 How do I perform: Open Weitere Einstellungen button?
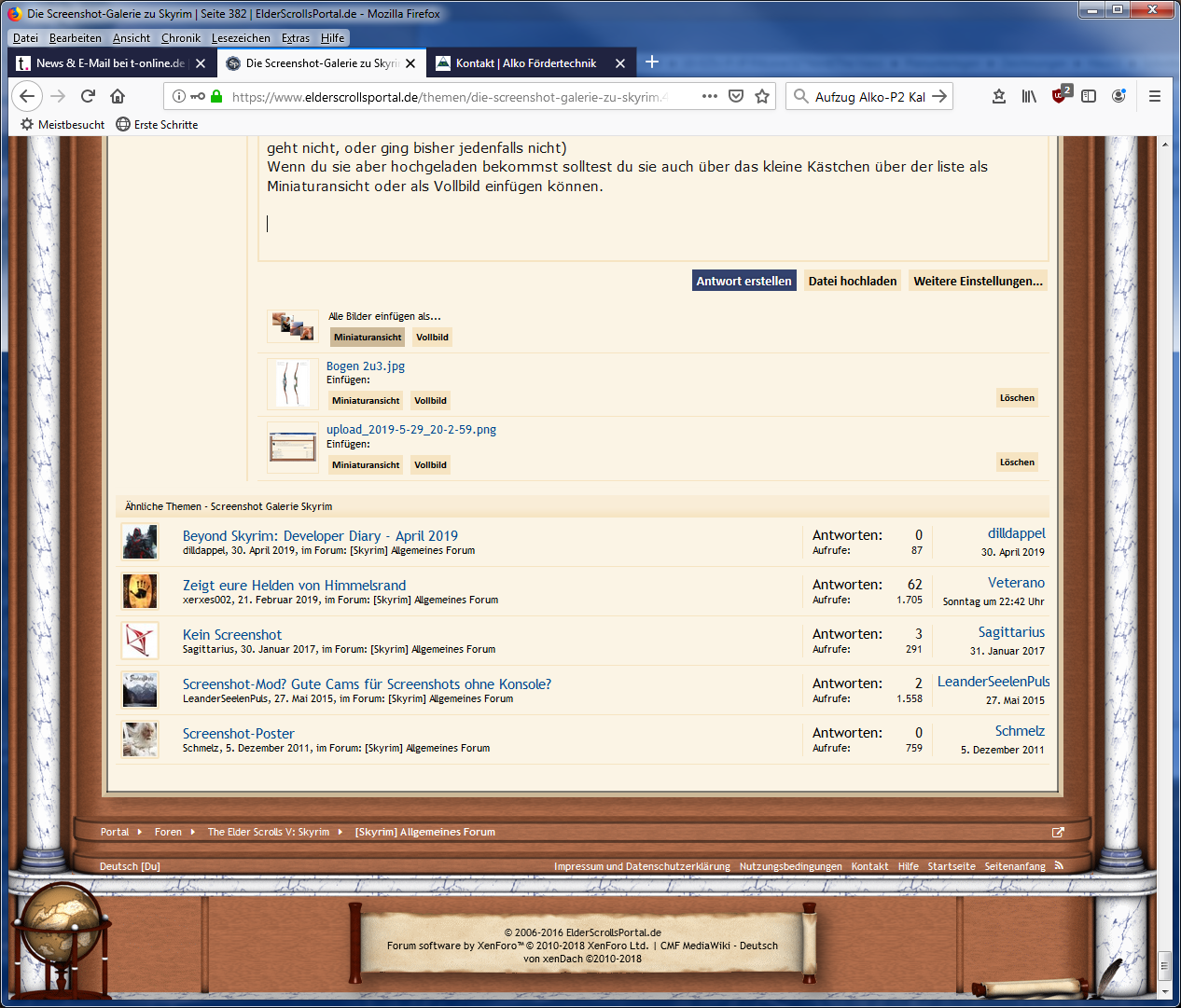point(978,281)
